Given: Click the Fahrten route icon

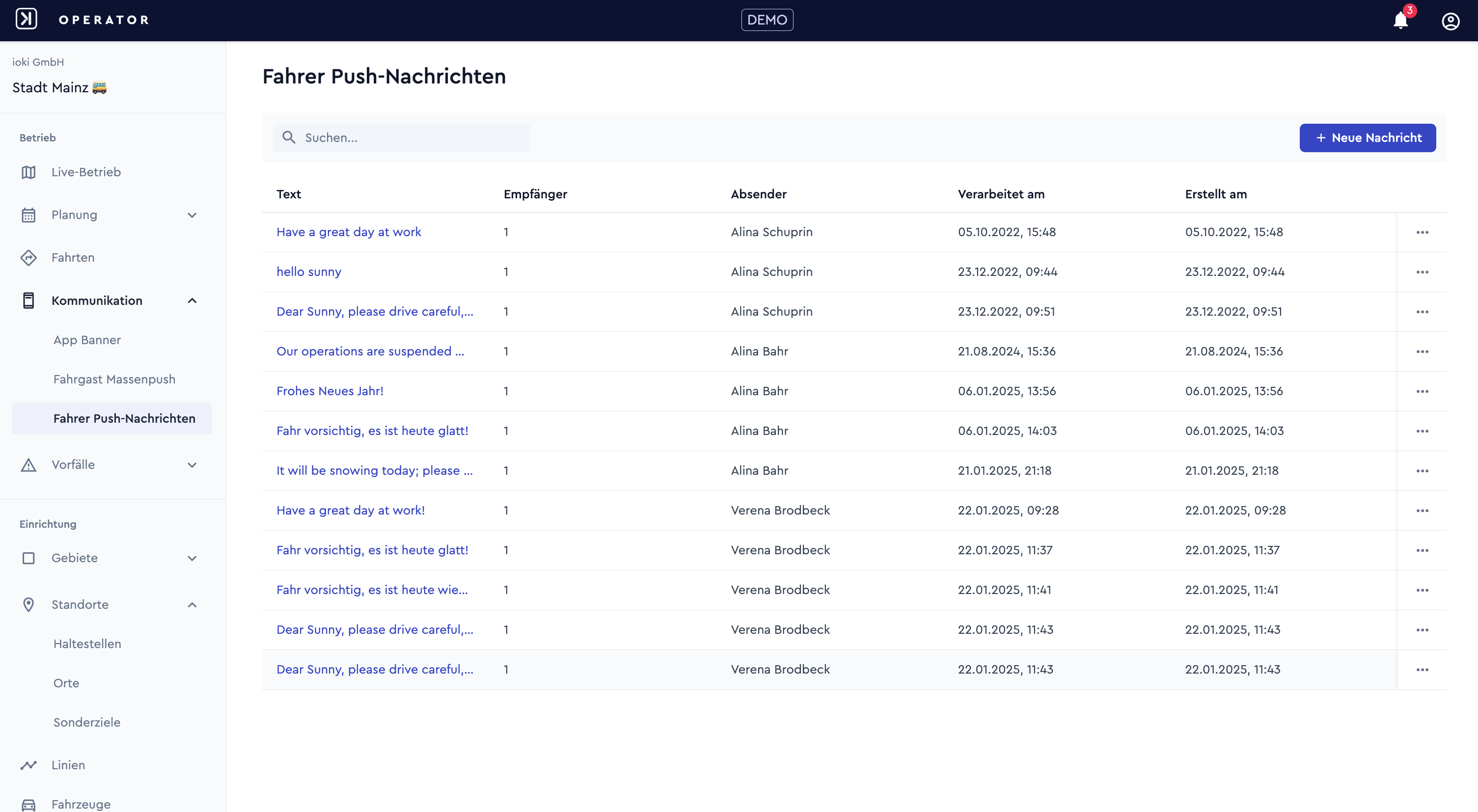Looking at the screenshot, I should (x=28, y=257).
